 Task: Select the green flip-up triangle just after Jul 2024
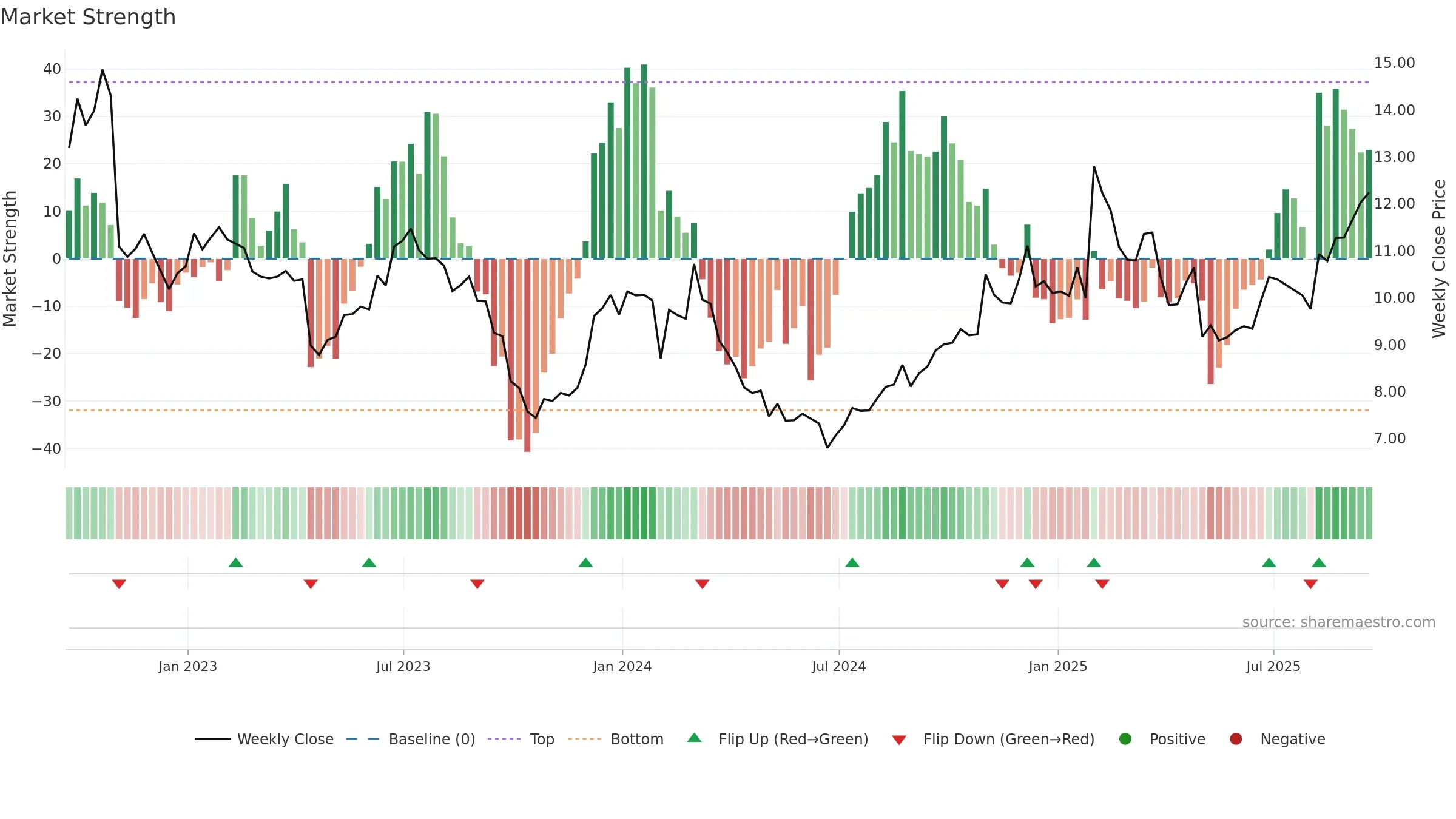(852, 562)
